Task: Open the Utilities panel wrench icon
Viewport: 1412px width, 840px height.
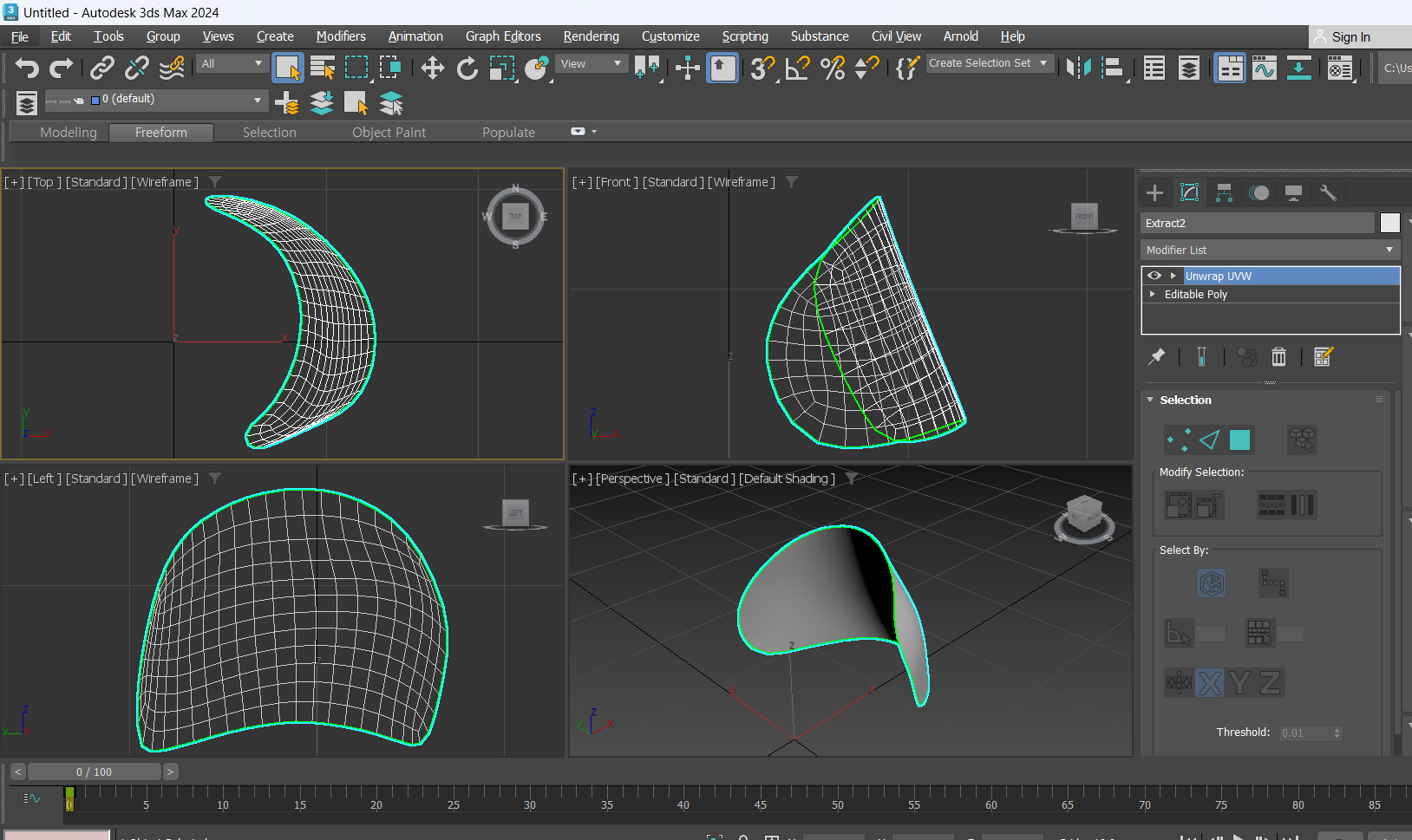Action: point(1328,192)
